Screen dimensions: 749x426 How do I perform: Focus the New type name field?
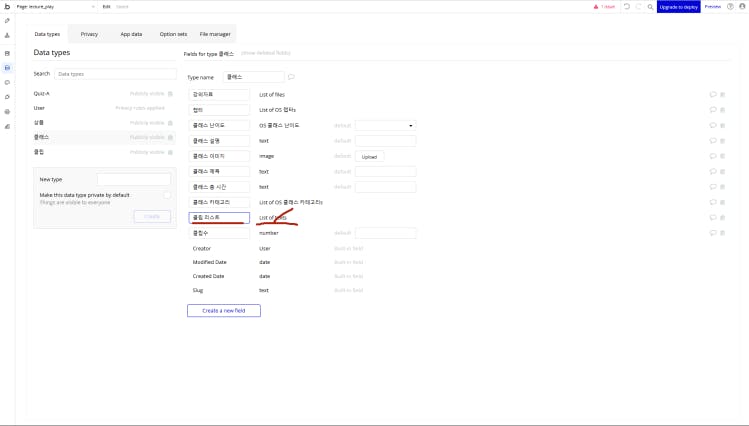(x=134, y=179)
